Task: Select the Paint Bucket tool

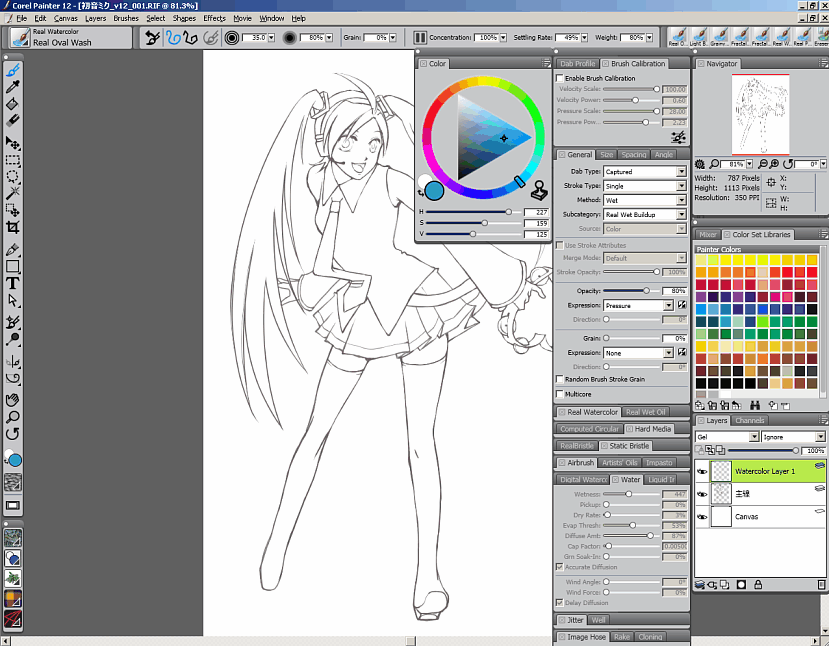Action: [x=13, y=104]
